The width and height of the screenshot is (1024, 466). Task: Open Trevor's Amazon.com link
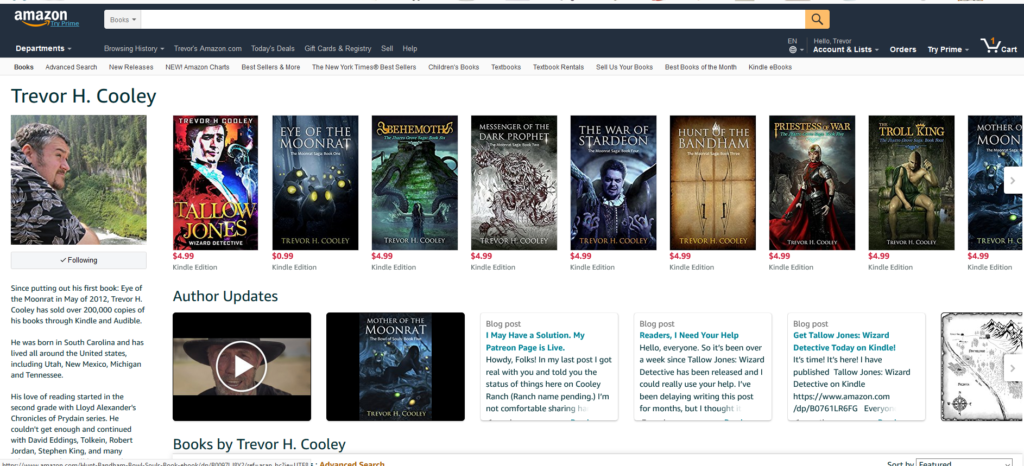click(208, 49)
